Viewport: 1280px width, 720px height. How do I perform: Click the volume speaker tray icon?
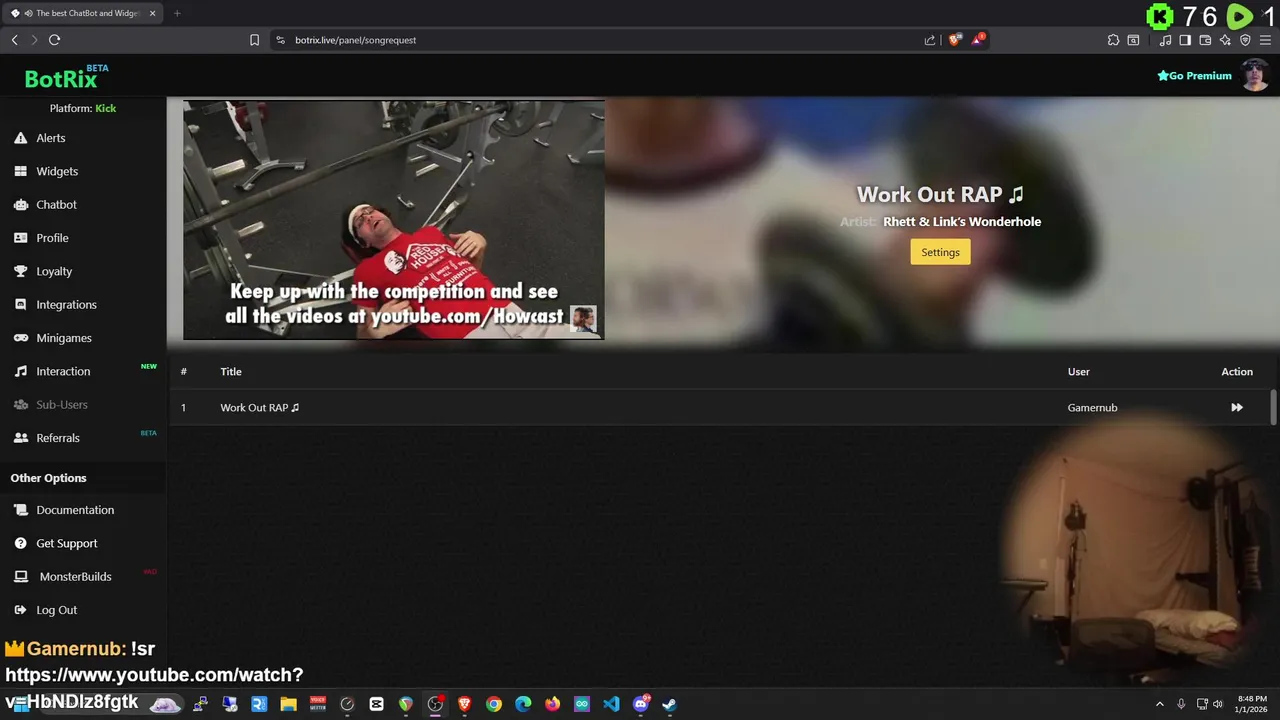coord(1218,704)
